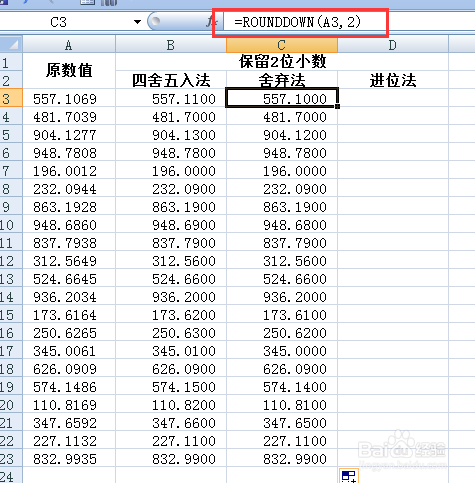Select cell containing 110.8200
475x483 pixels.
point(171,405)
